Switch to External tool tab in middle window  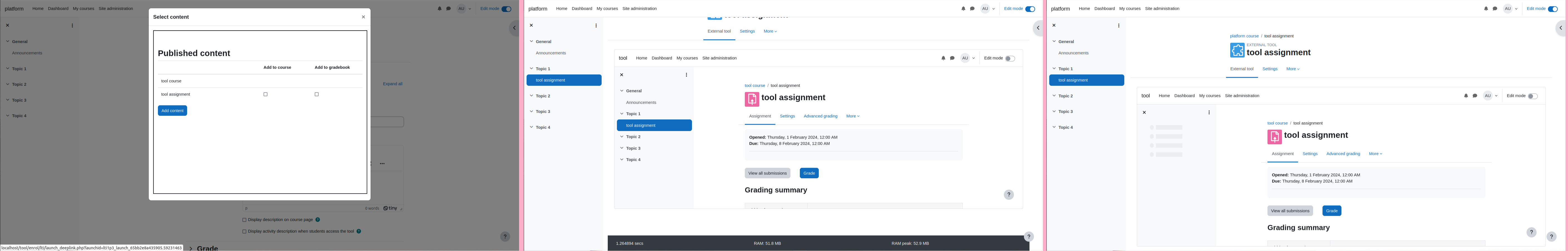[x=719, y=31]
